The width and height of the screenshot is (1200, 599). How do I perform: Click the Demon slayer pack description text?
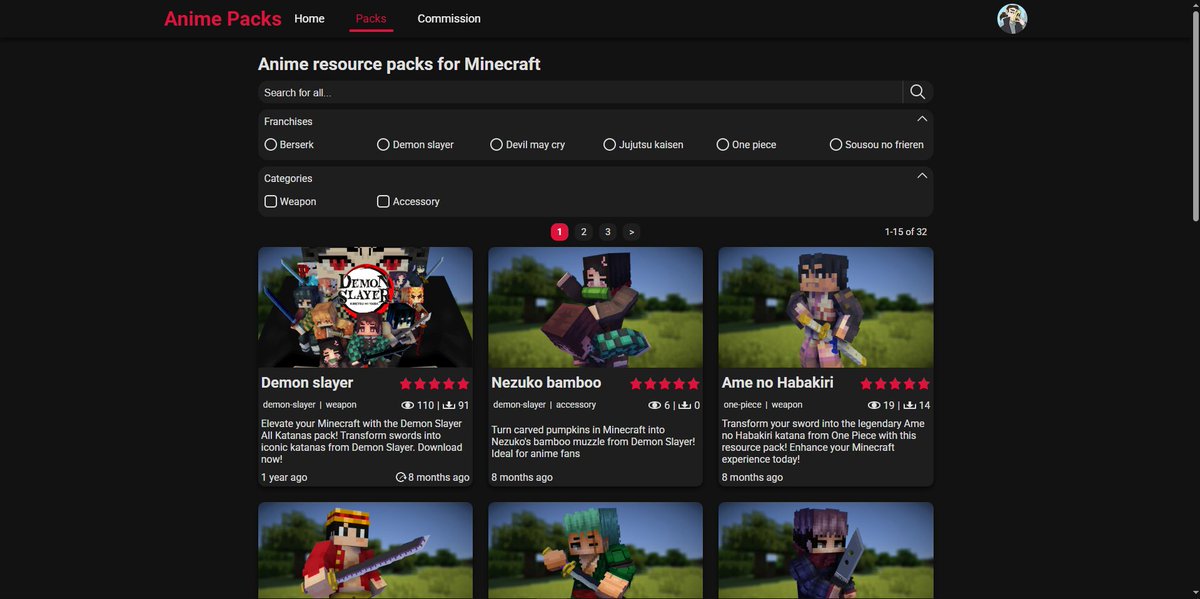pos(362,441)
